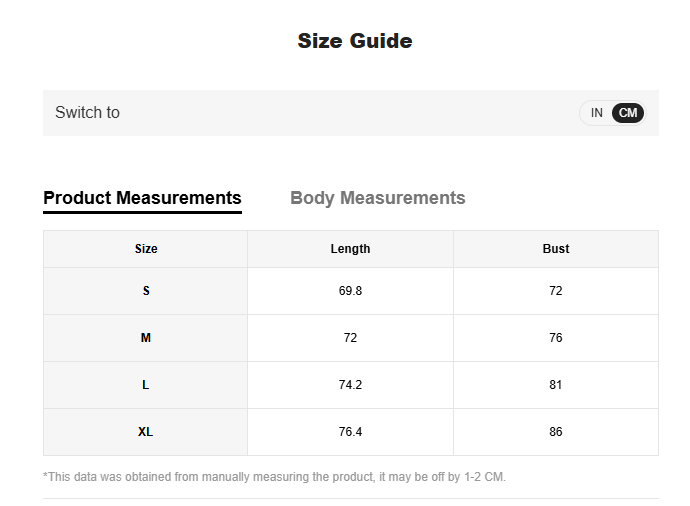Select the L size row label
The height and width of the screenshot is (506, 690).
tap(146, 385)
